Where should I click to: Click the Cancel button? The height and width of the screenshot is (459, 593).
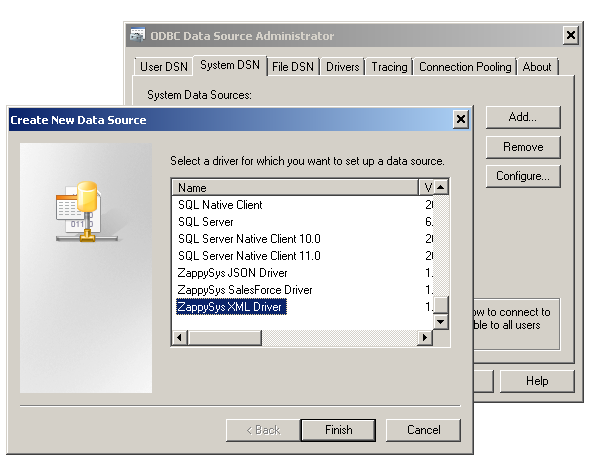point(424,430)
